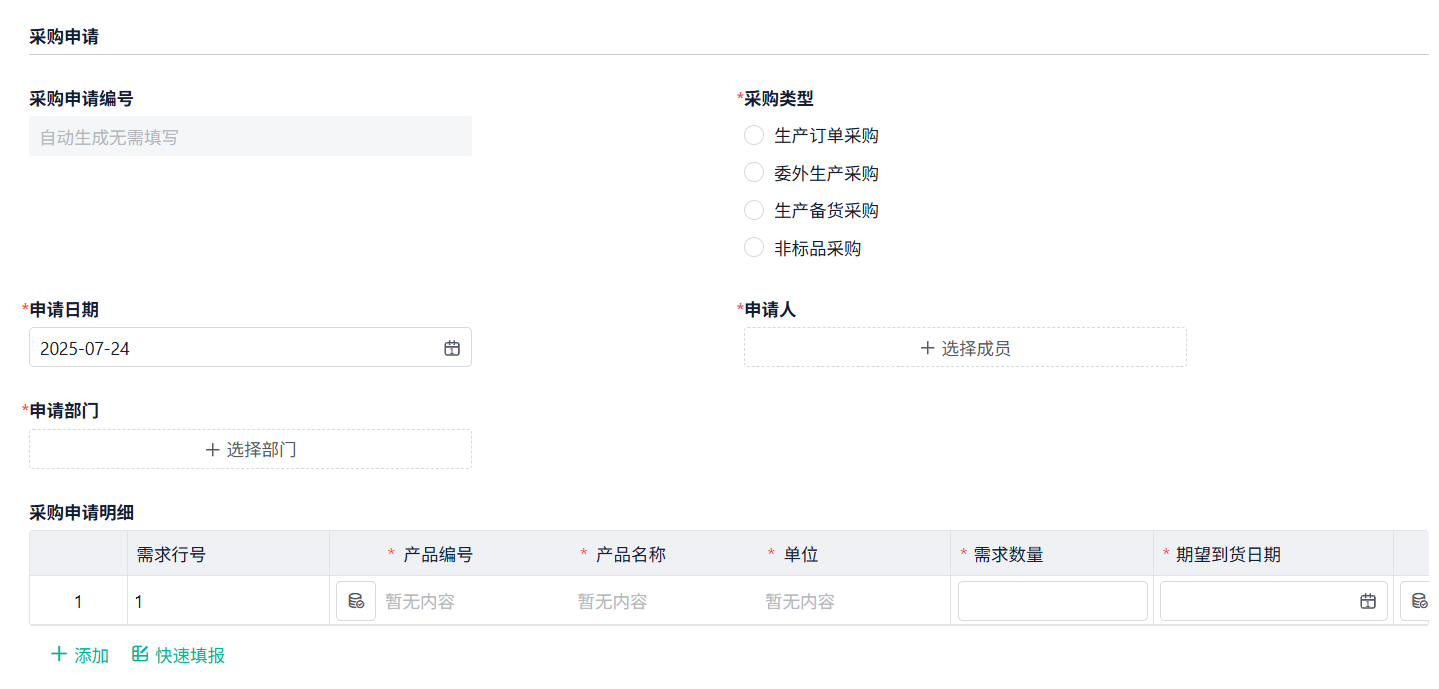The width and height of the screenshot is (1439, 689).
Task: Open the product selector icon in row 1
Action: pyautogui.click(x=355, y=600)
